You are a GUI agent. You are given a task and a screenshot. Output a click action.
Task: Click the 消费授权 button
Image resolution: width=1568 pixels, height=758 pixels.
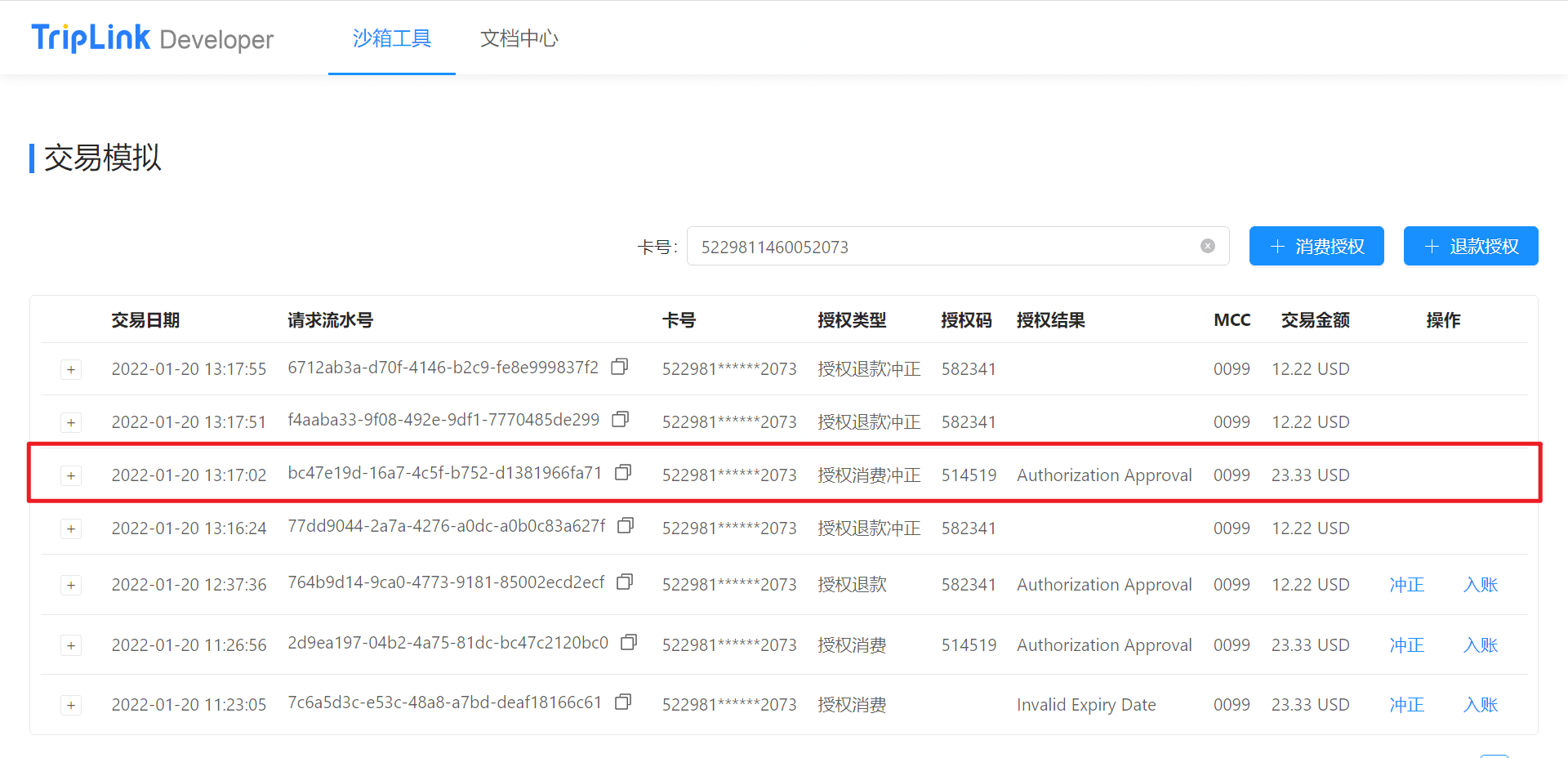click(1316, 247)
